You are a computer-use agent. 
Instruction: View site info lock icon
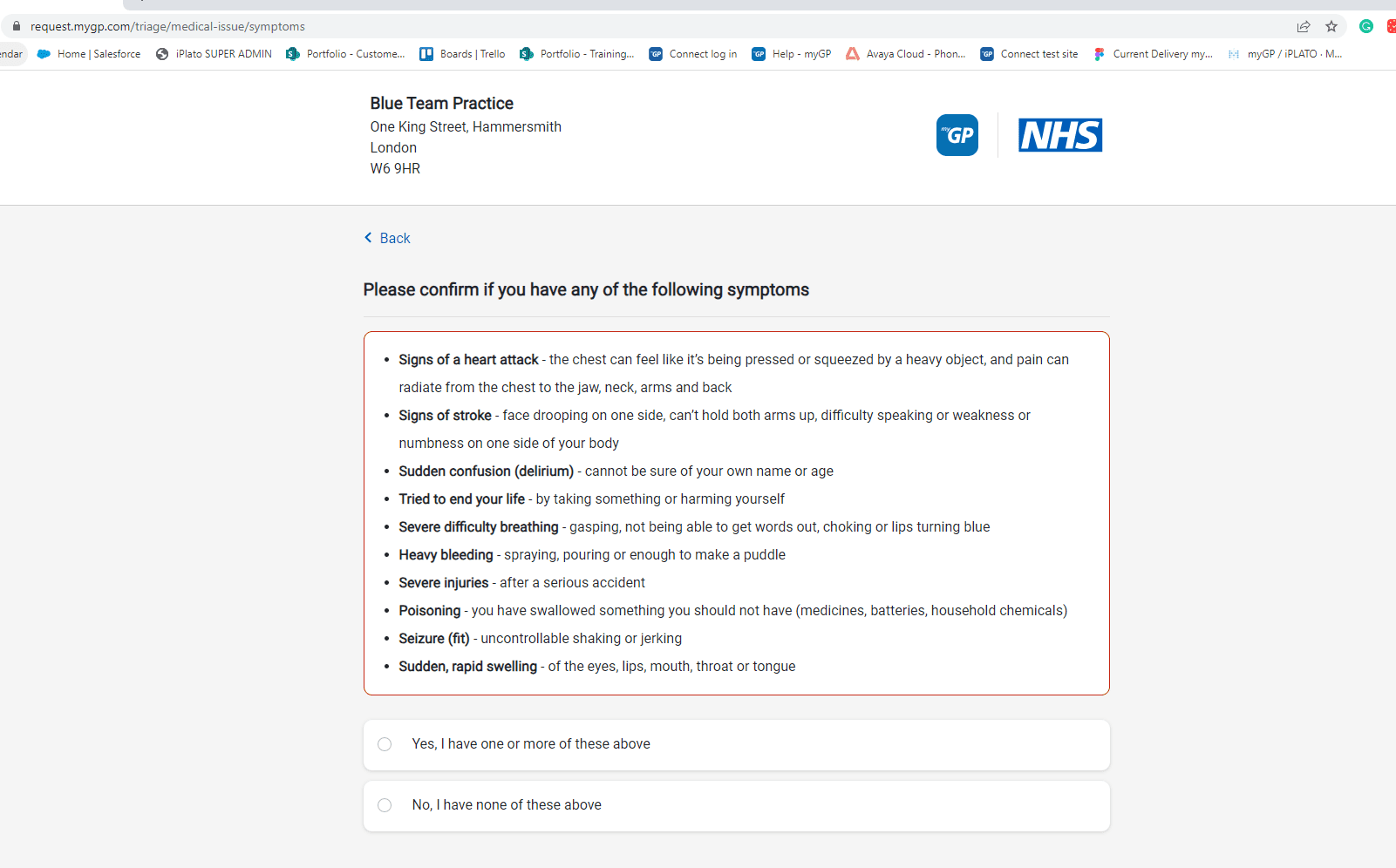pyautogui.click(x=16, y=26)
